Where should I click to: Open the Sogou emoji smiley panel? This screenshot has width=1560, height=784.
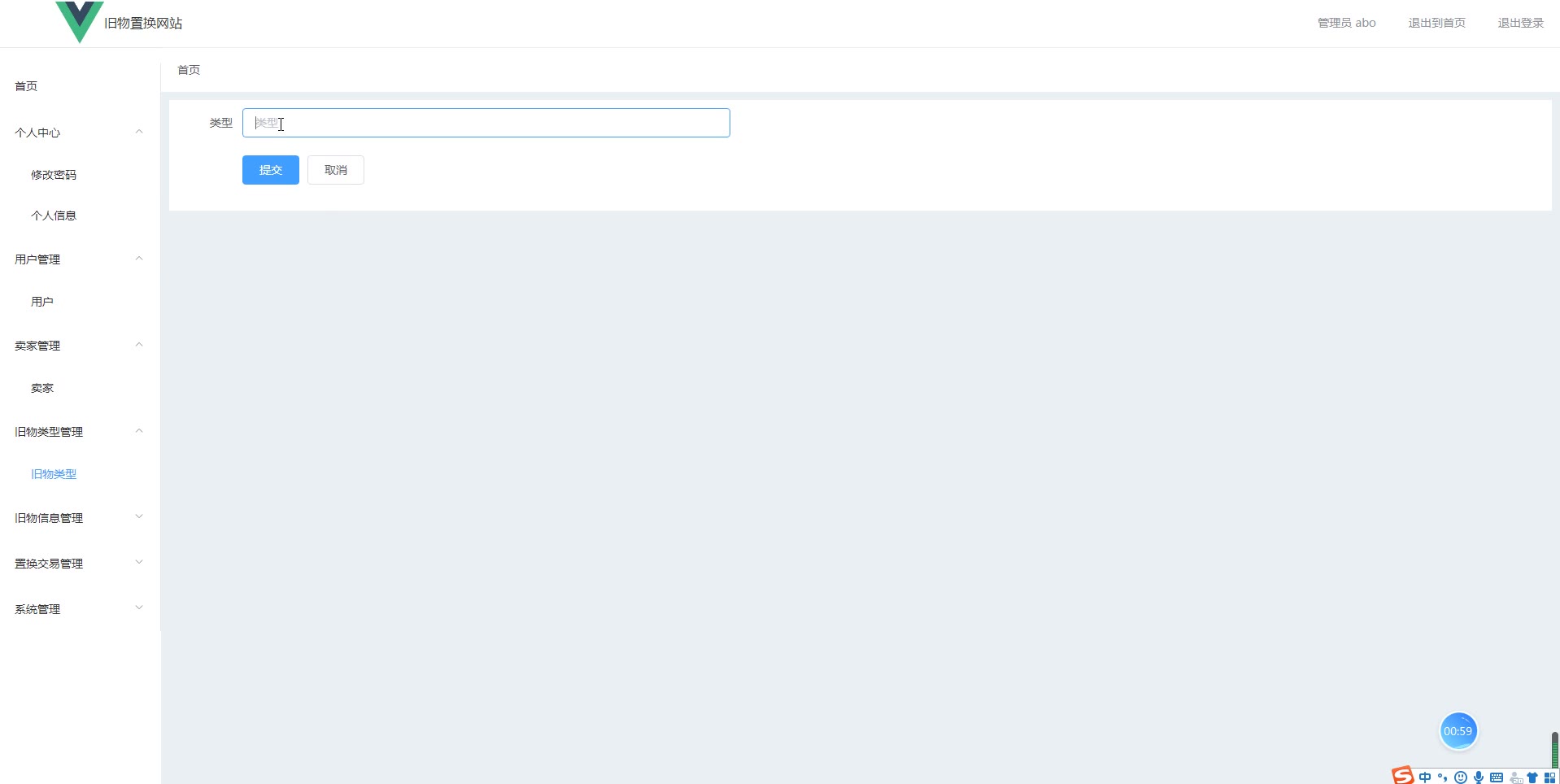point(1461,777)
